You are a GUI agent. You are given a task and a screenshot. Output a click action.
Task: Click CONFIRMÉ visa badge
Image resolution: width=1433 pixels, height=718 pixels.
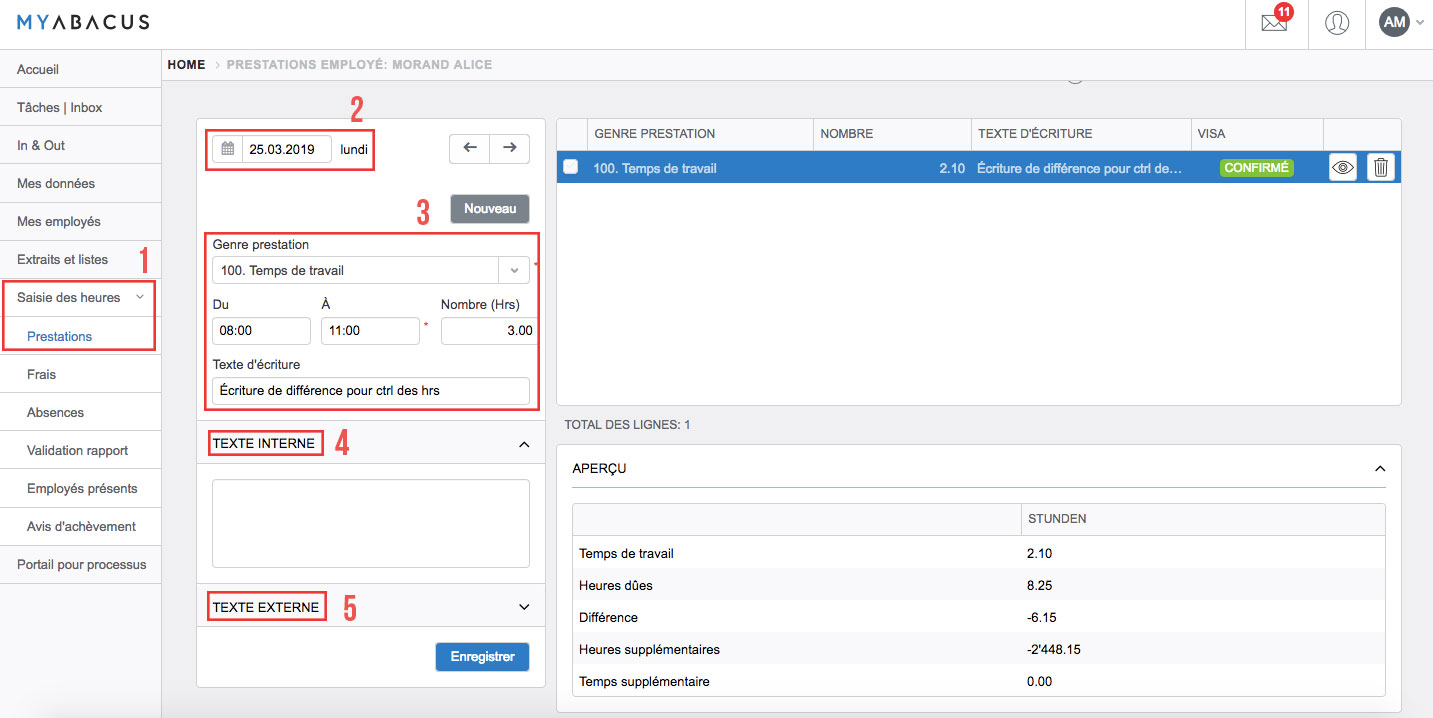coord(1256,168)
